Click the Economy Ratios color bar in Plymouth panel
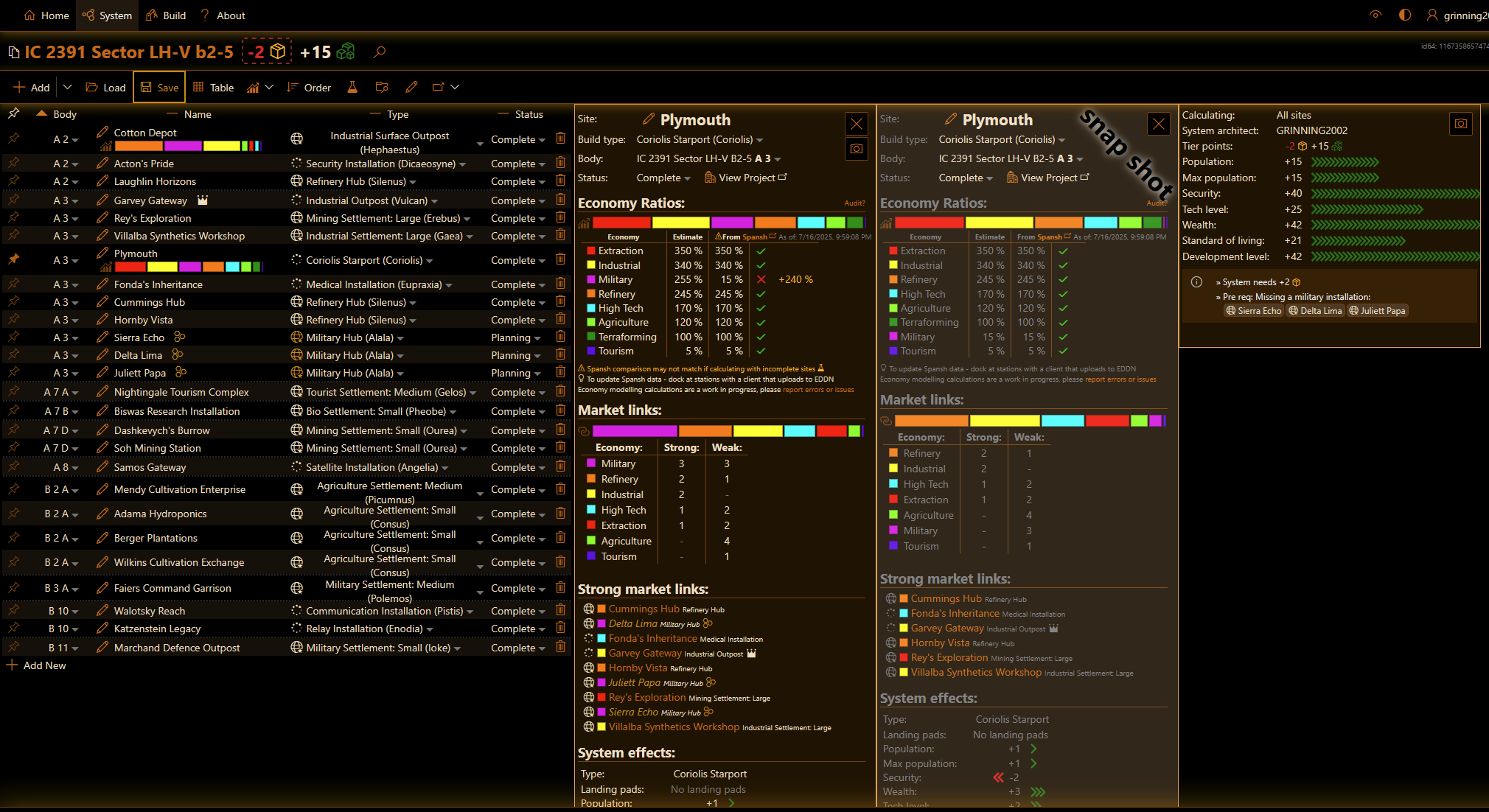This screenshot has width=1489, height=812. tap(728, 223)
